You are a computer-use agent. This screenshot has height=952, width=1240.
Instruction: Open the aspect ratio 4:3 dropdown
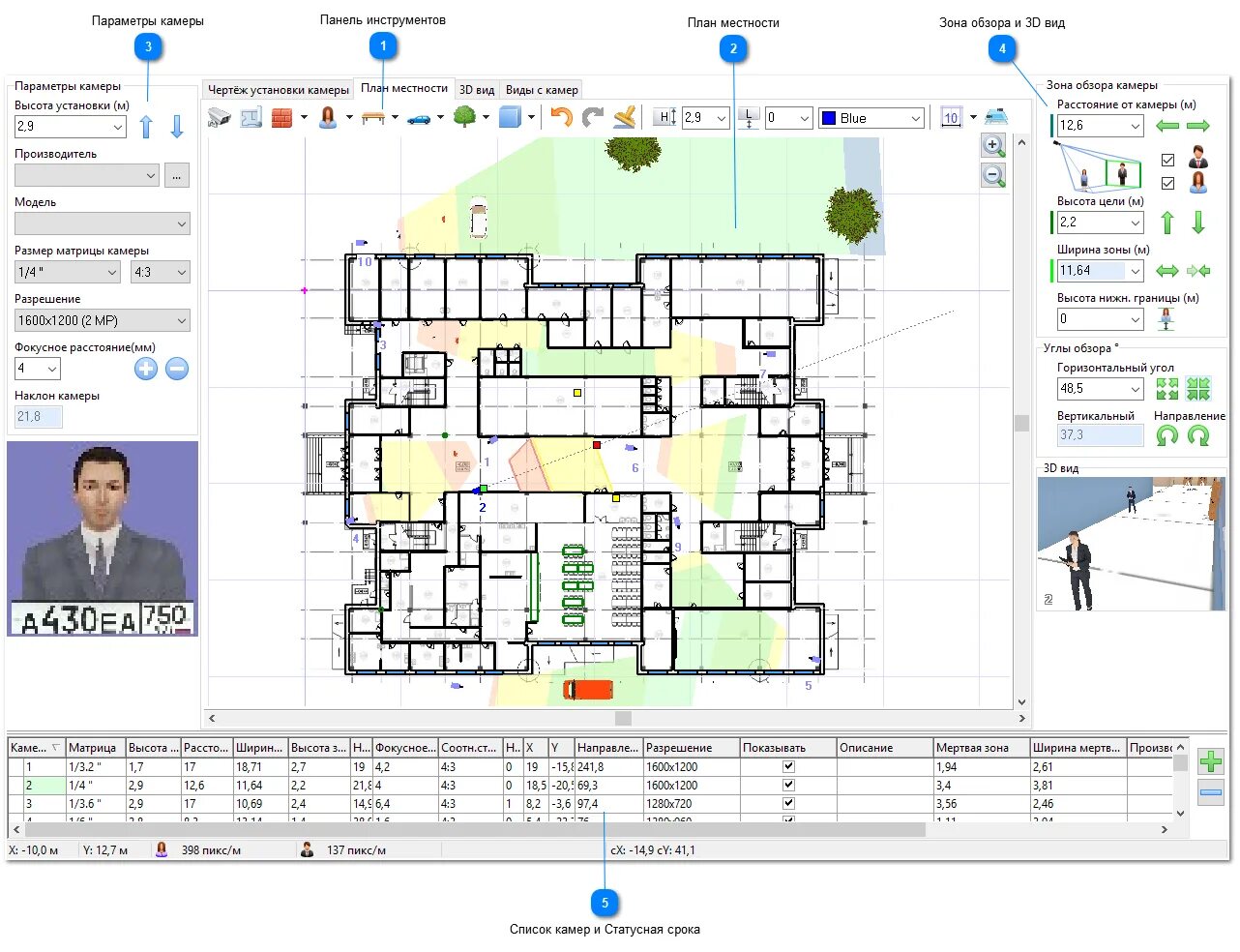point(161,272)
